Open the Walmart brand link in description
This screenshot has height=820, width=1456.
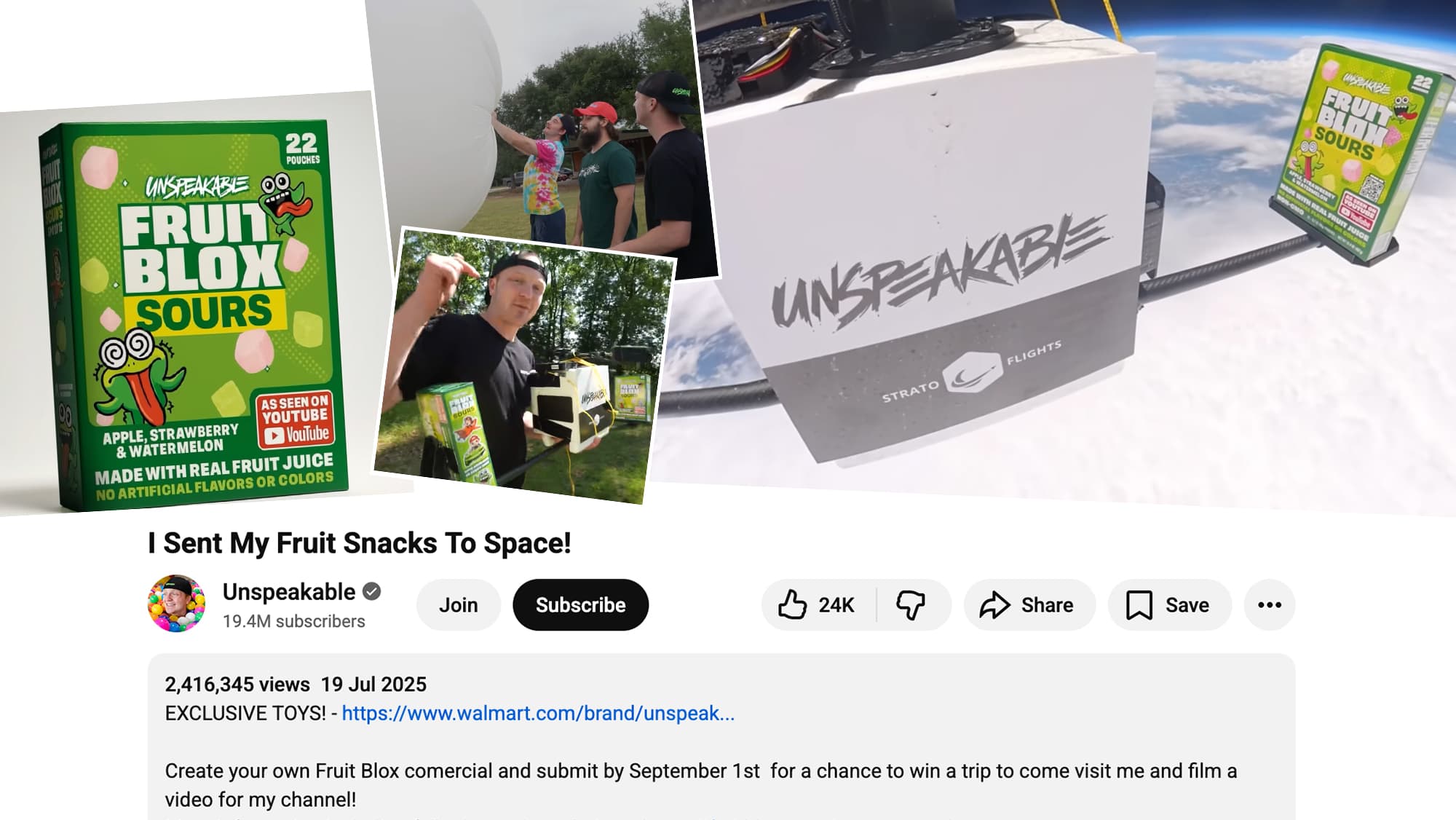click(538, 713)
